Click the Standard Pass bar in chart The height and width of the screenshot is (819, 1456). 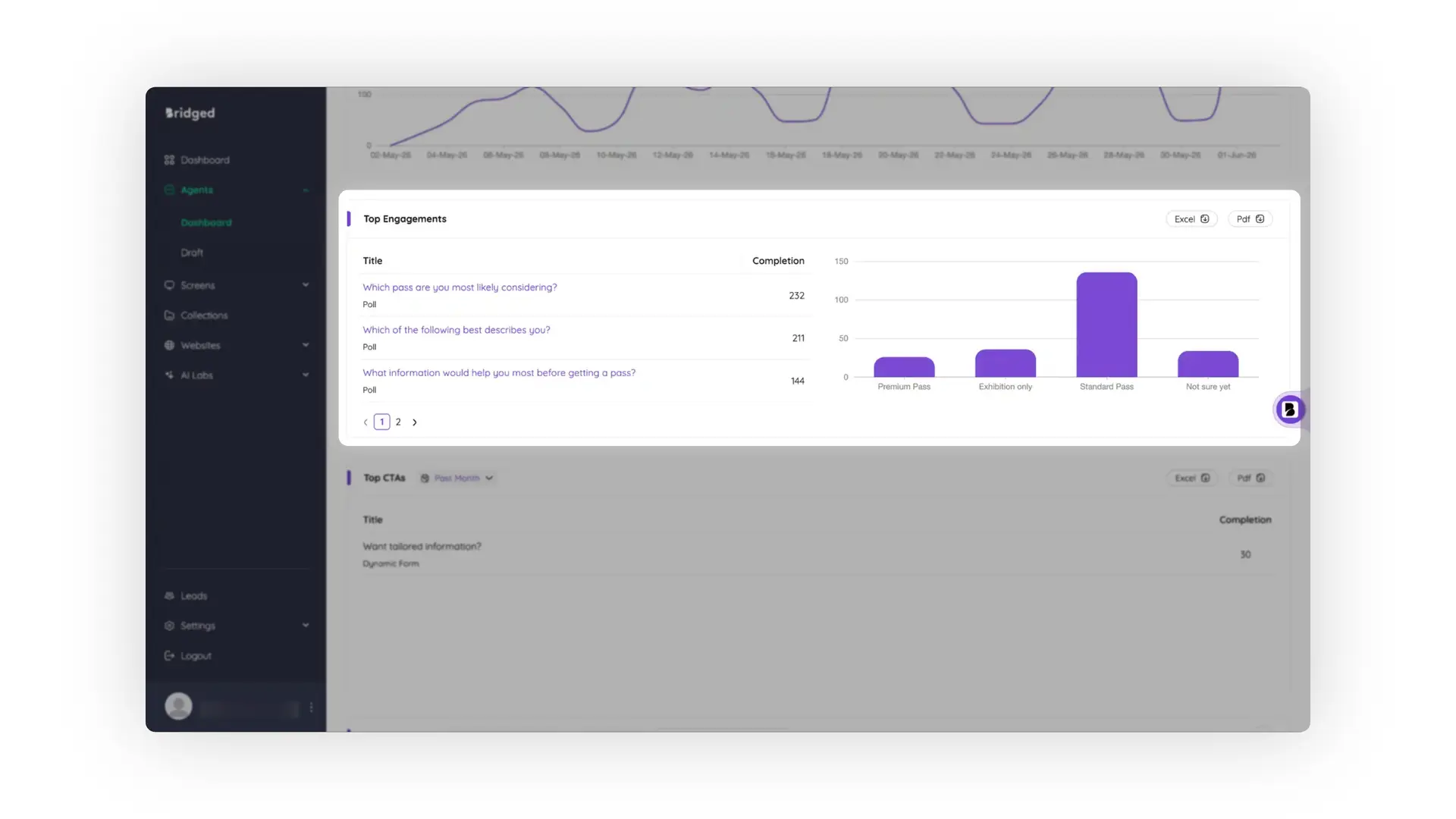click(1106, 325)
